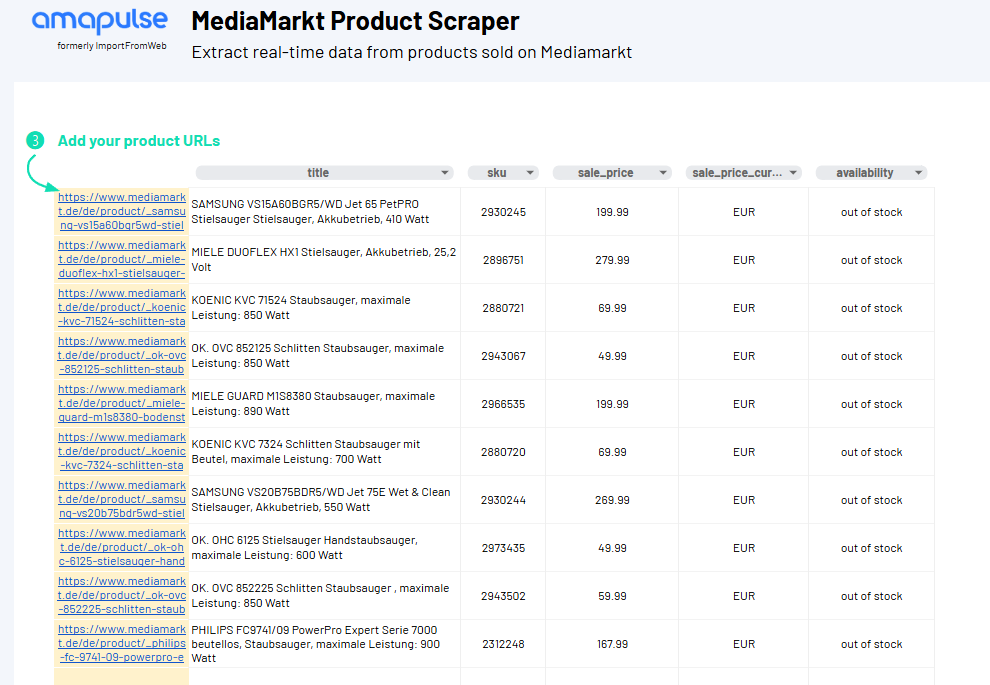990x685 pixels.
Task: Select the MIELE DUOFLEX HX1 Stielsauger title cell
Action: click(325, 259)
